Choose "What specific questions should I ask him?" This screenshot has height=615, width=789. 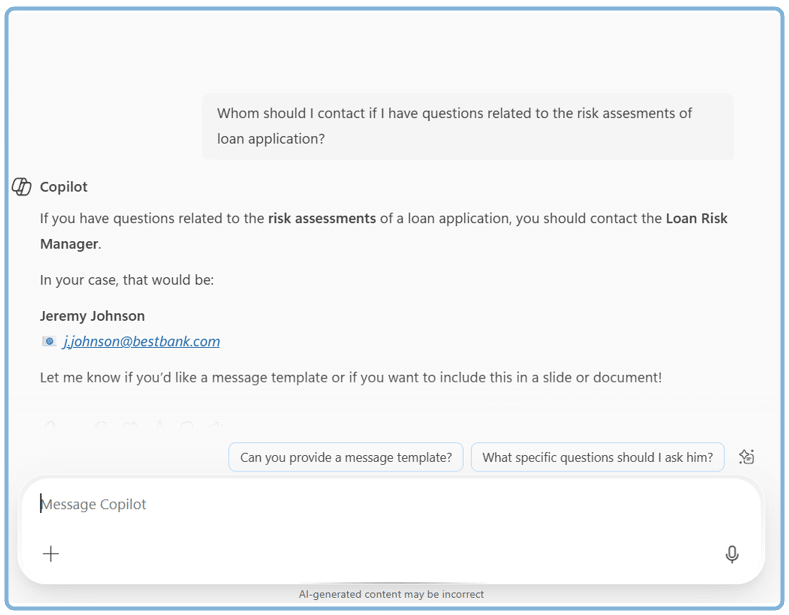coord(597,458)
